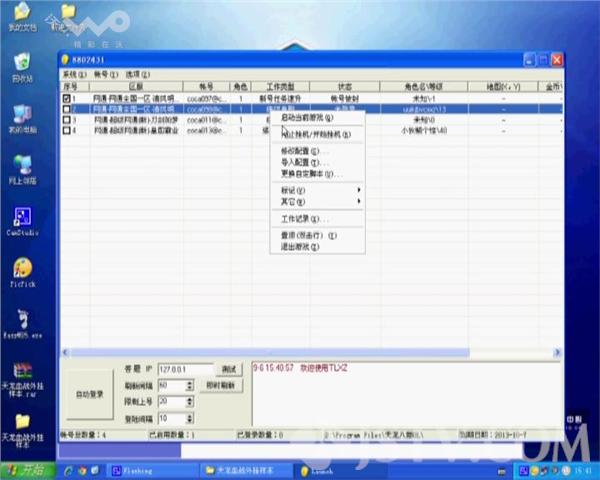Choose 修改配置 in the context menu
The width and height of the screenshot is (600, 480).
[304, 151]
